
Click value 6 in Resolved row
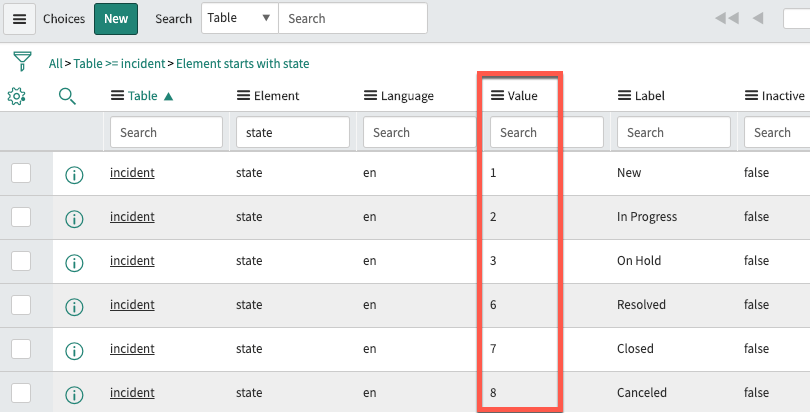[493, 304]
